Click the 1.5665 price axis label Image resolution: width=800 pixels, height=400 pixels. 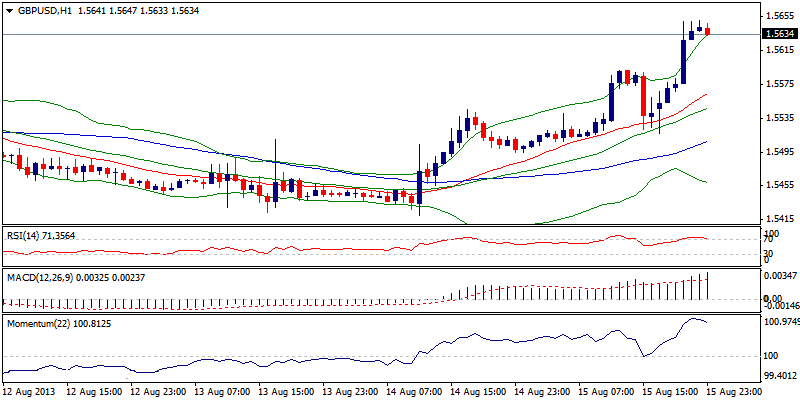tap(778, 16)
